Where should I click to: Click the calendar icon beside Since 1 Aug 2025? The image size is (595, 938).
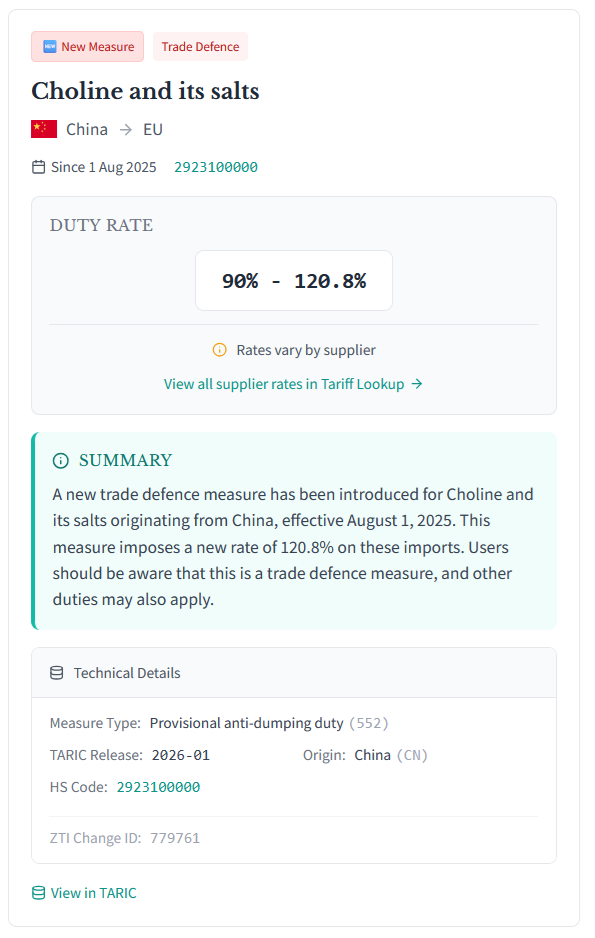pos(36,167)
